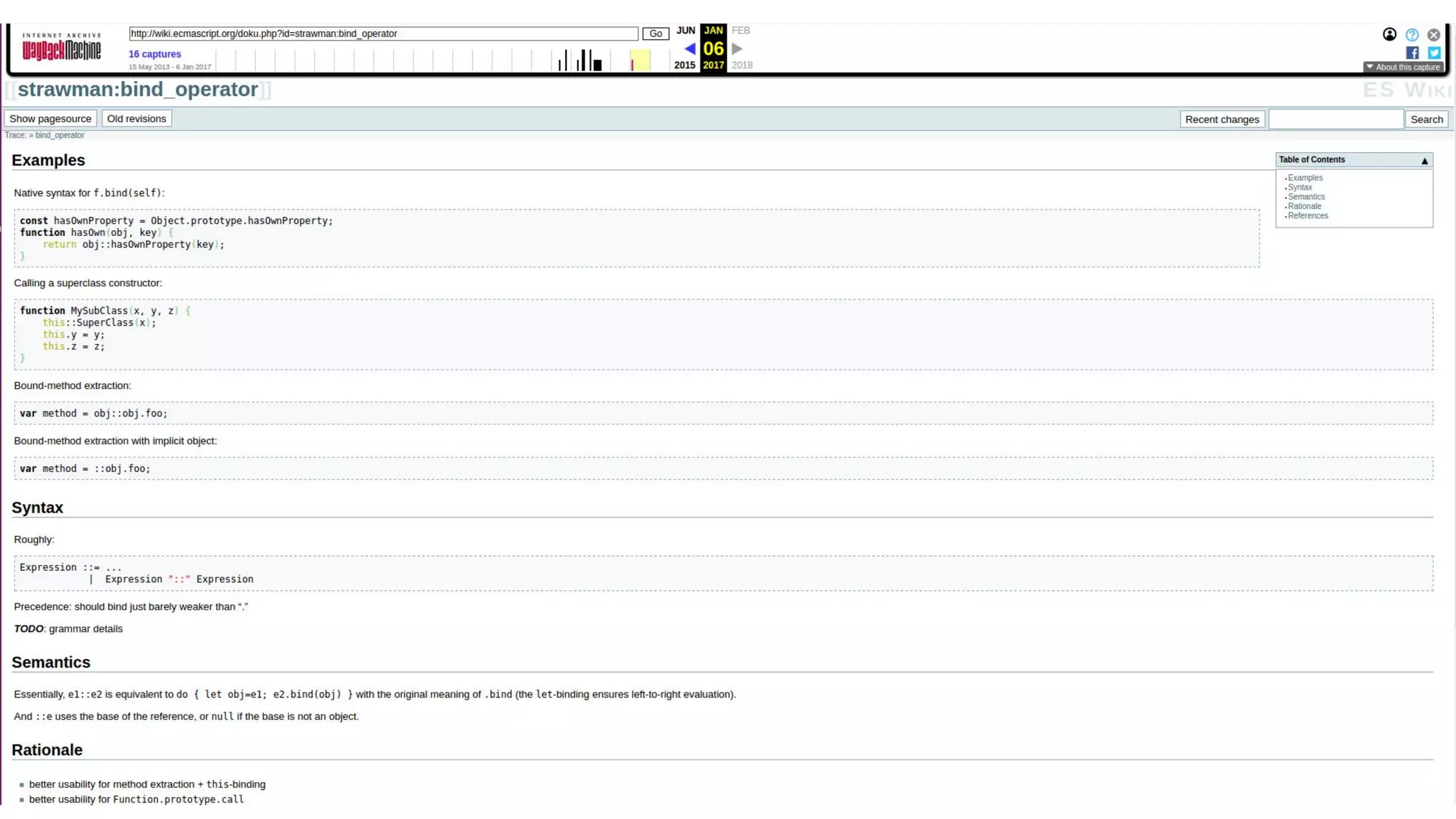Image resolution: width=1456 pixels, height=819 pixels.
Task: Click the next capture gray arrow
Action: [x=737, y=48]
